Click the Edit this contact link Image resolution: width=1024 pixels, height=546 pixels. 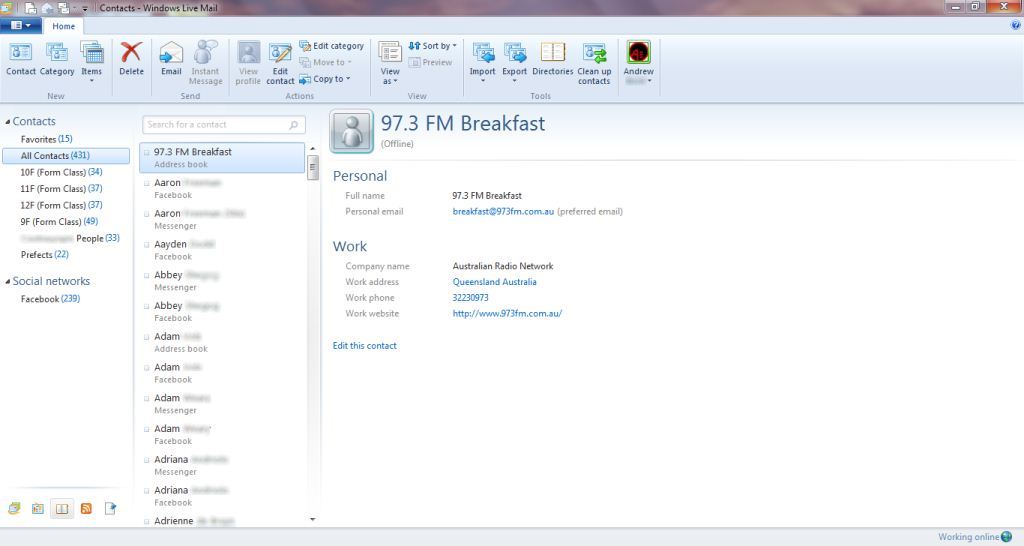pos(364,345)
